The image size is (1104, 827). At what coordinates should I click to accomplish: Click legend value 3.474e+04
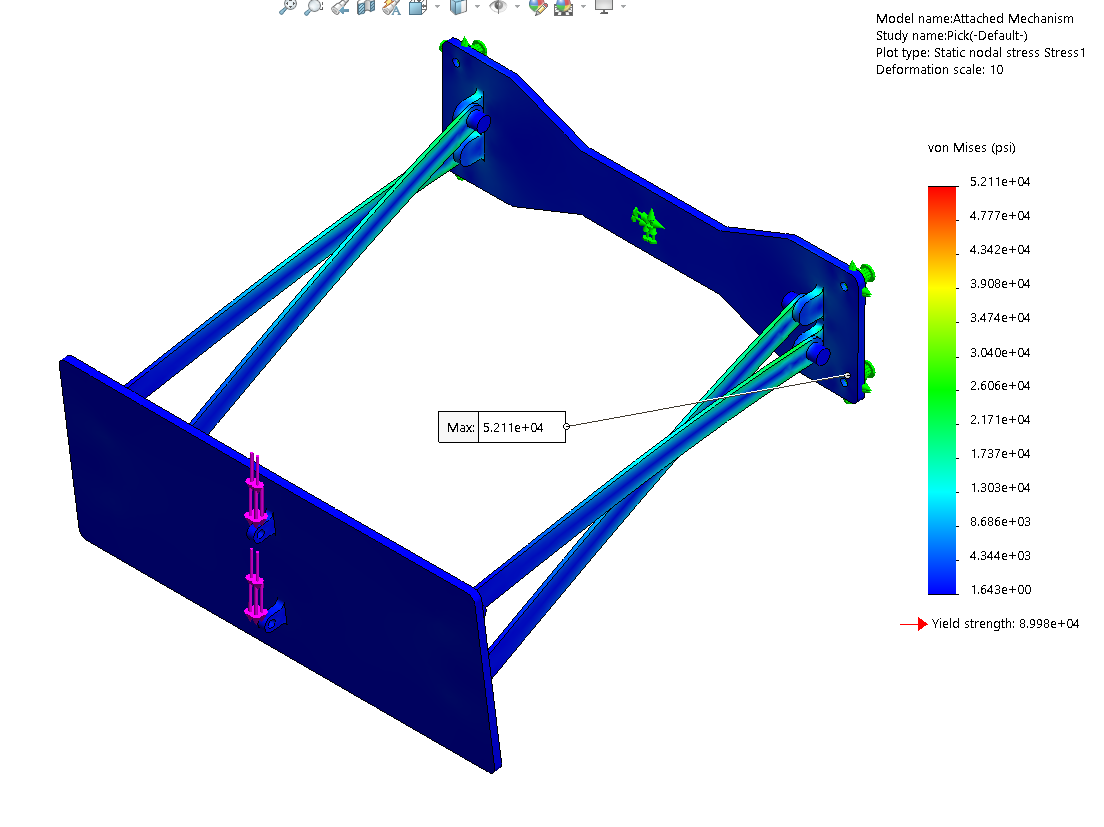[x=1000, y=317]
